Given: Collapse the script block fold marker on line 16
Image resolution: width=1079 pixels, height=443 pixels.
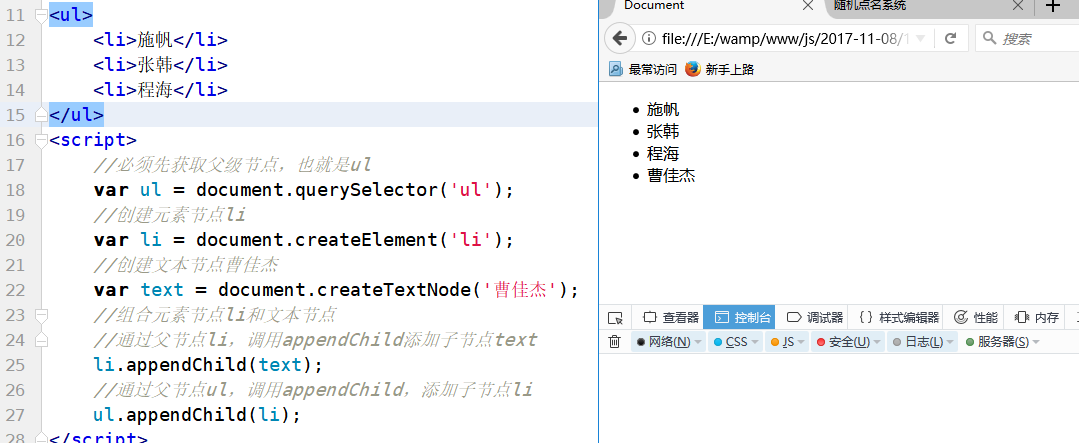Looking at the screenshot, I should 40,139.
